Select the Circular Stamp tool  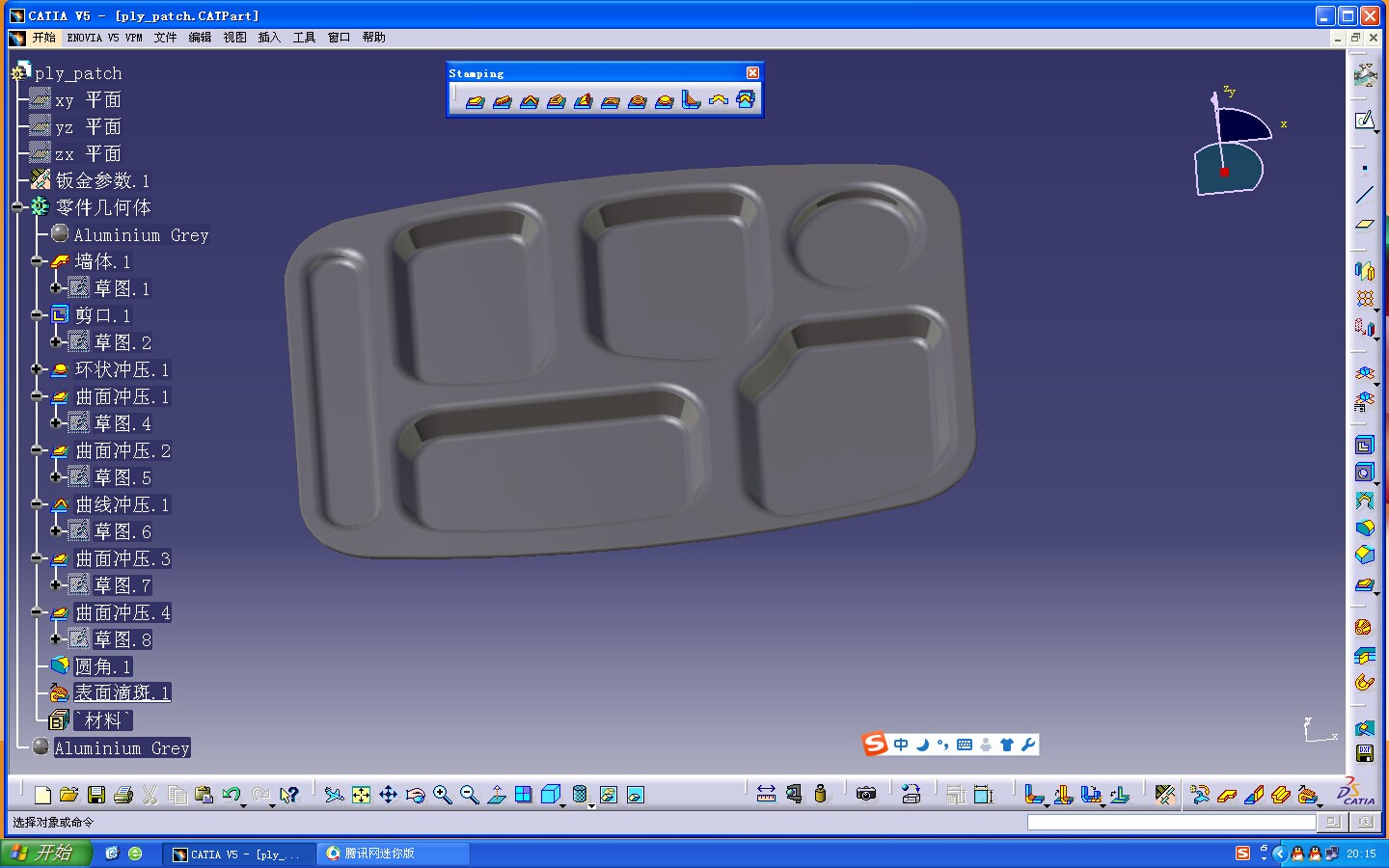(664, 100)
